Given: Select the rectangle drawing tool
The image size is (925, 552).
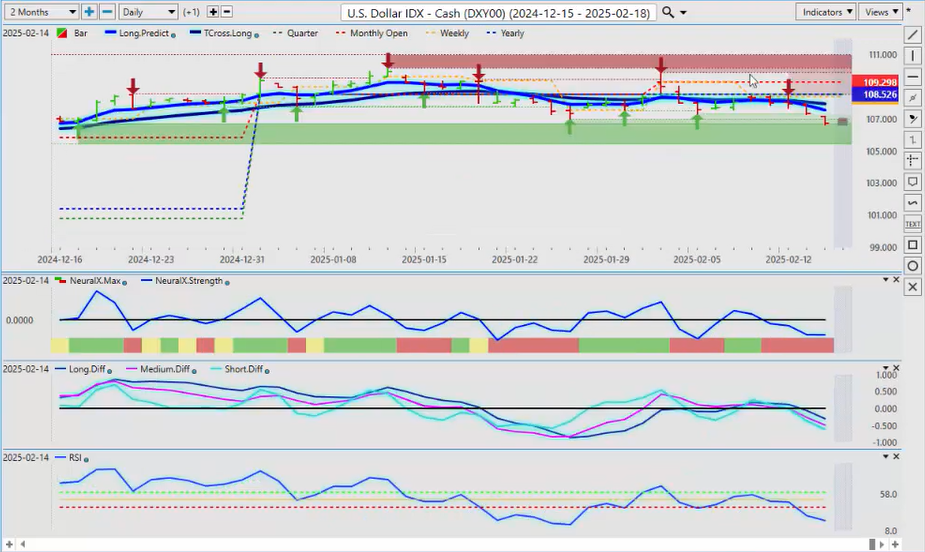Looking at the screenshot, I should 912,245.
